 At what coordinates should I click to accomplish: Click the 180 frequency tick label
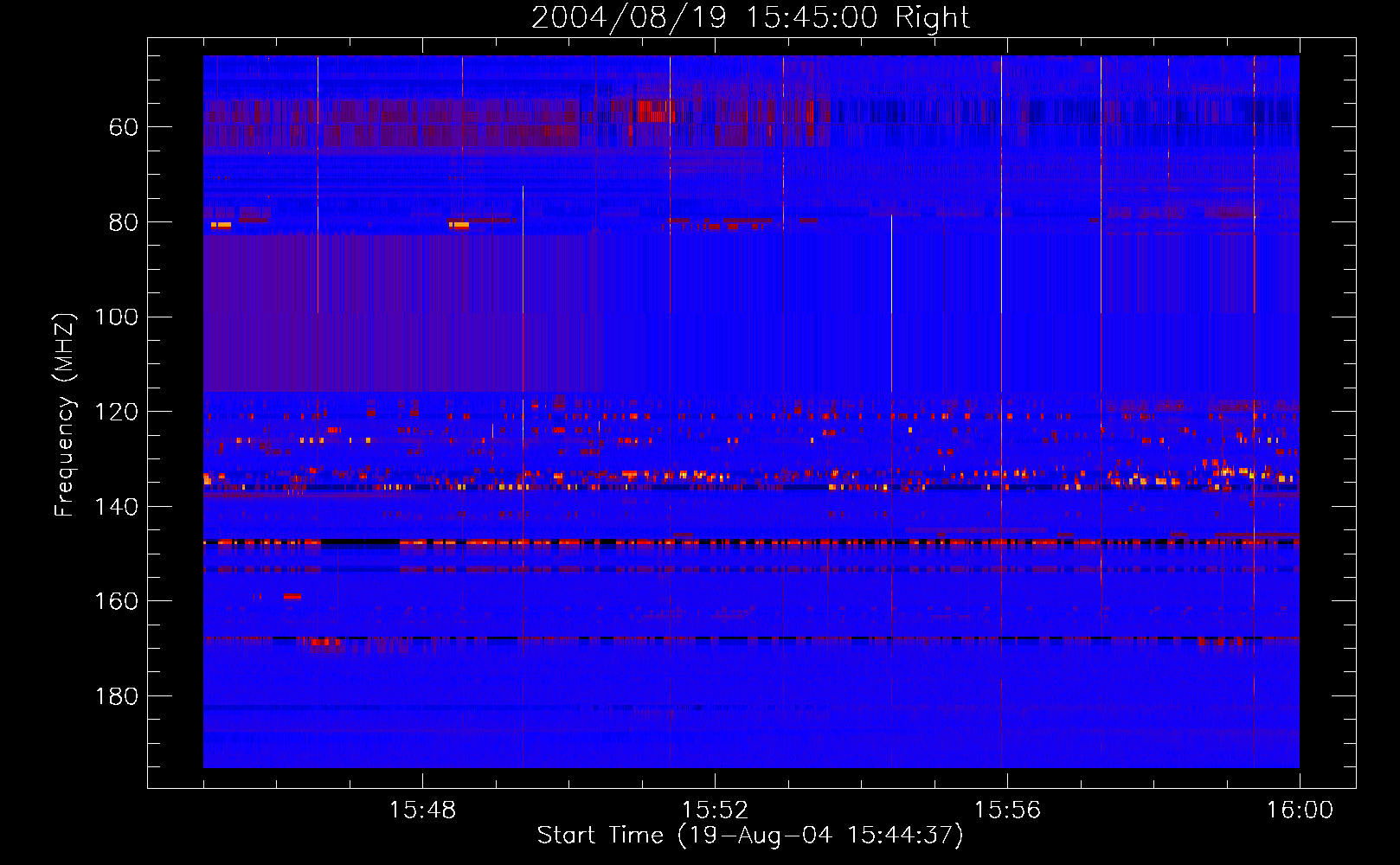pos(116,696)
